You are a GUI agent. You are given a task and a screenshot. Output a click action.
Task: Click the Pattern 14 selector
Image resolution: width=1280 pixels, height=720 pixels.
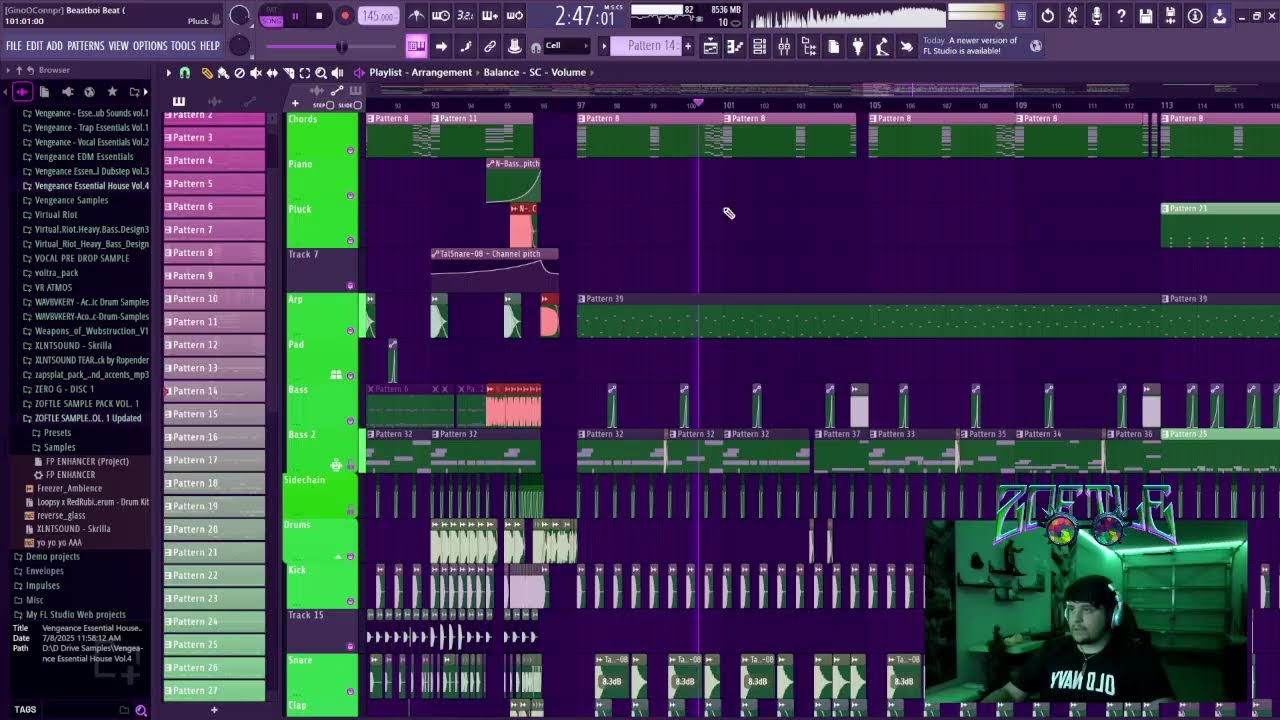click(x=645, y=46)
